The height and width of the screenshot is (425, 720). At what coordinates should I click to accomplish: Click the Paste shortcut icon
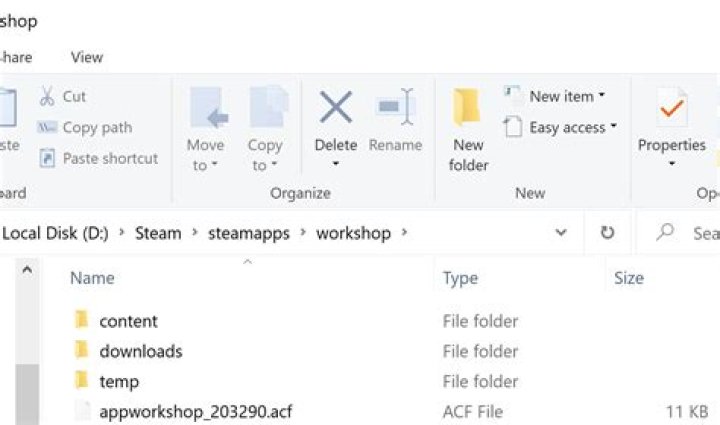pyautogui.click(x=47, y=158)
